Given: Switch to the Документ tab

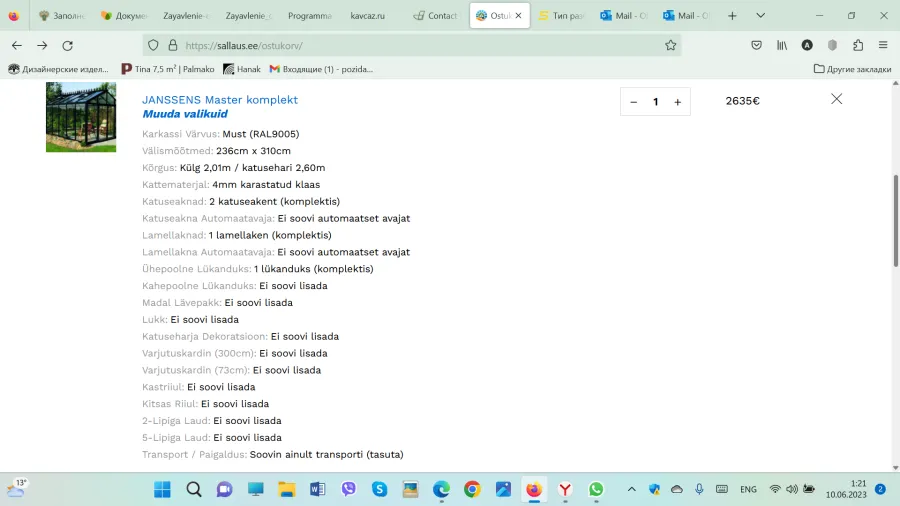Looking at the screenshot, I should click(125, 15).
